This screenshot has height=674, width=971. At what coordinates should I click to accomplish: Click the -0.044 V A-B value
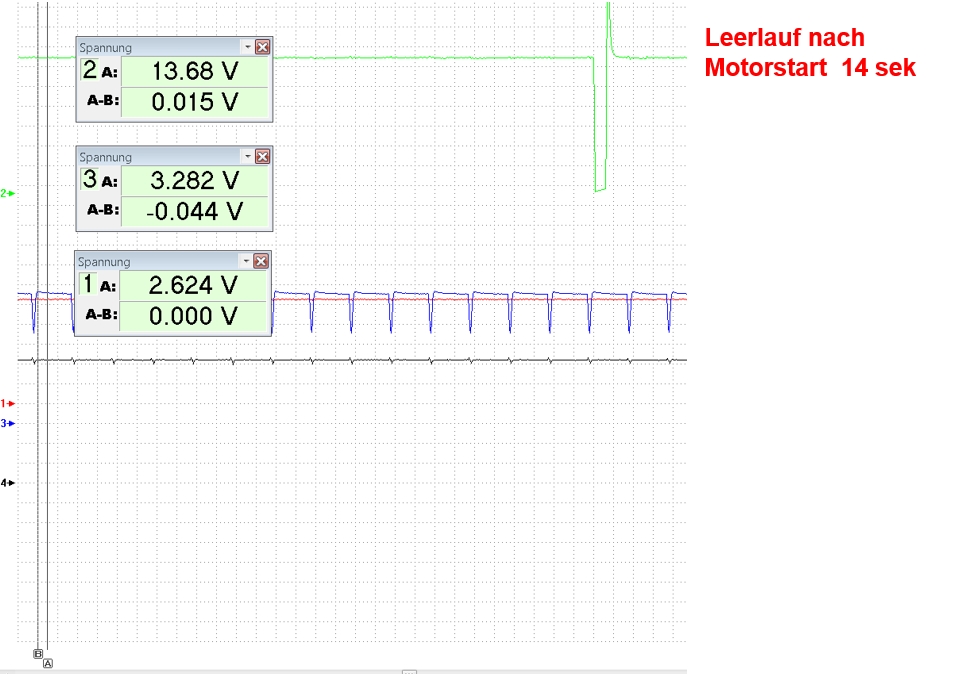point(195,212)
